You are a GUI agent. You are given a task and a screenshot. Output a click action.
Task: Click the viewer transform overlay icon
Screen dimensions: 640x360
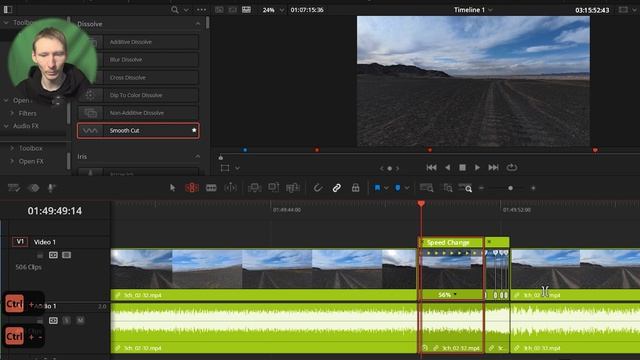(x=224, y=168)
